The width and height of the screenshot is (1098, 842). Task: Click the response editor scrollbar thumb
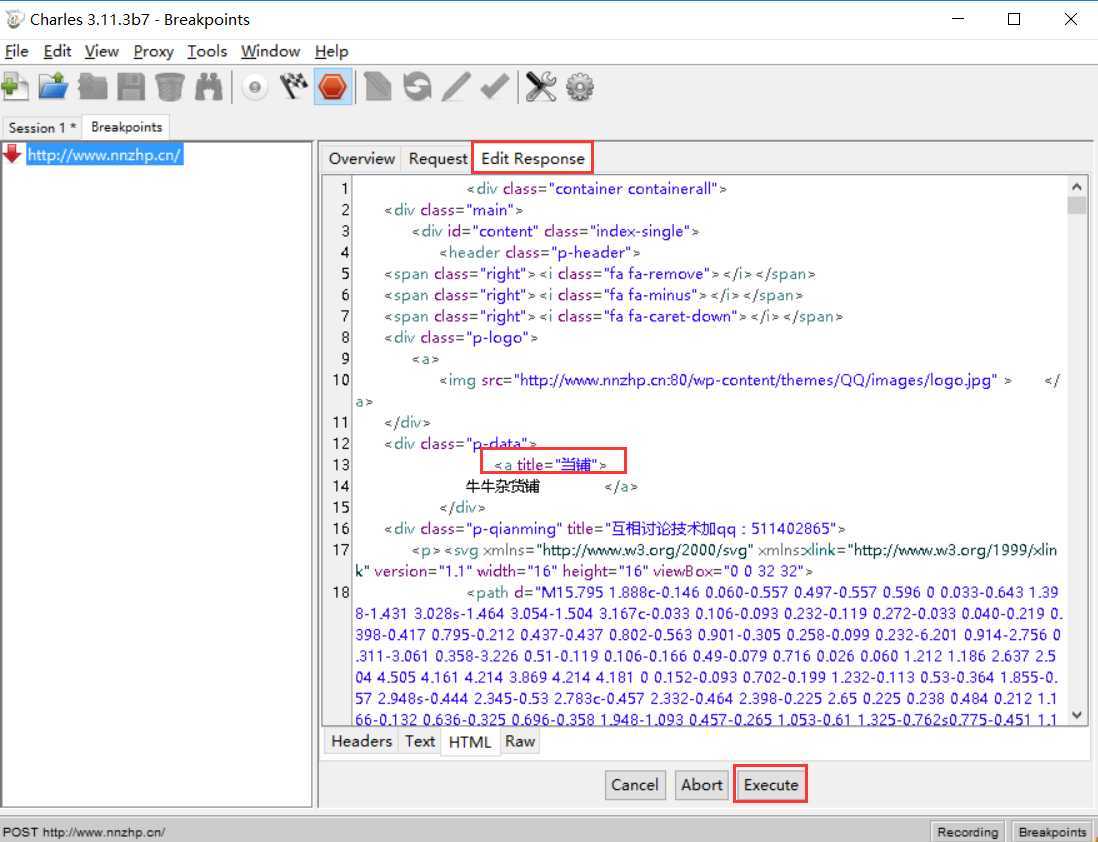point(1077,205)
